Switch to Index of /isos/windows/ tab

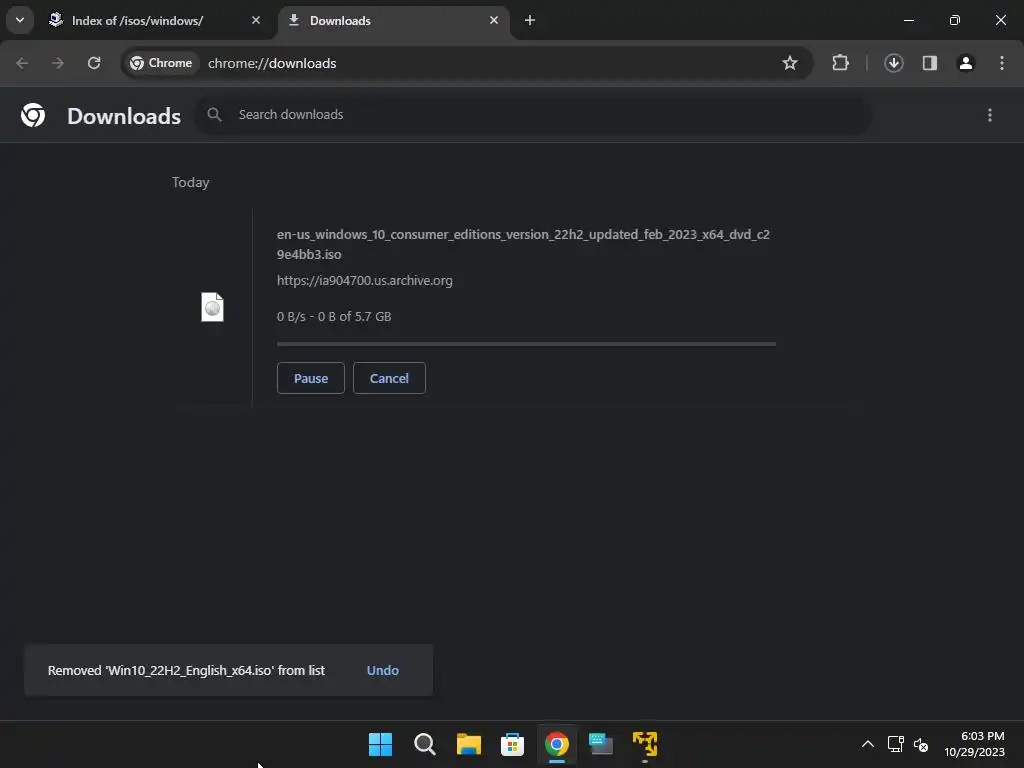pos(155,21)
